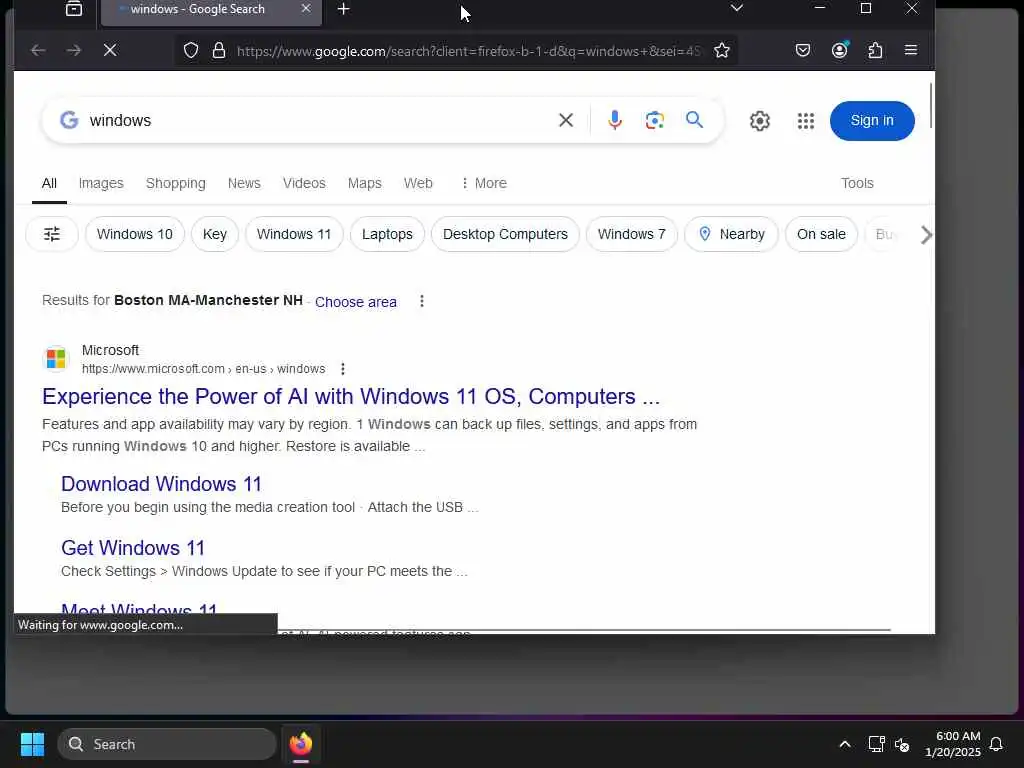The width and height of the screenshot is (1024, 768).
Task: Submit search with magnifier icon
Action: tap(694, 120)
